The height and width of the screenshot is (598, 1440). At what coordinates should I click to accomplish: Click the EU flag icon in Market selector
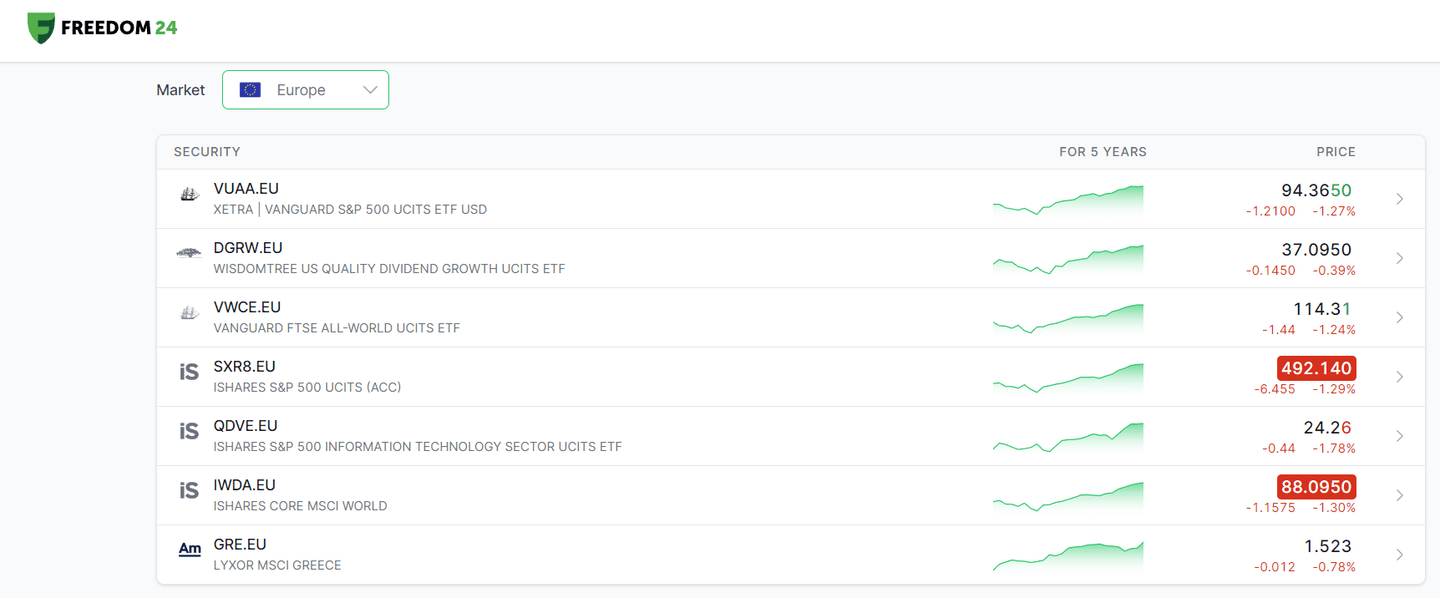pyautogui.click(x=250, y=90)
